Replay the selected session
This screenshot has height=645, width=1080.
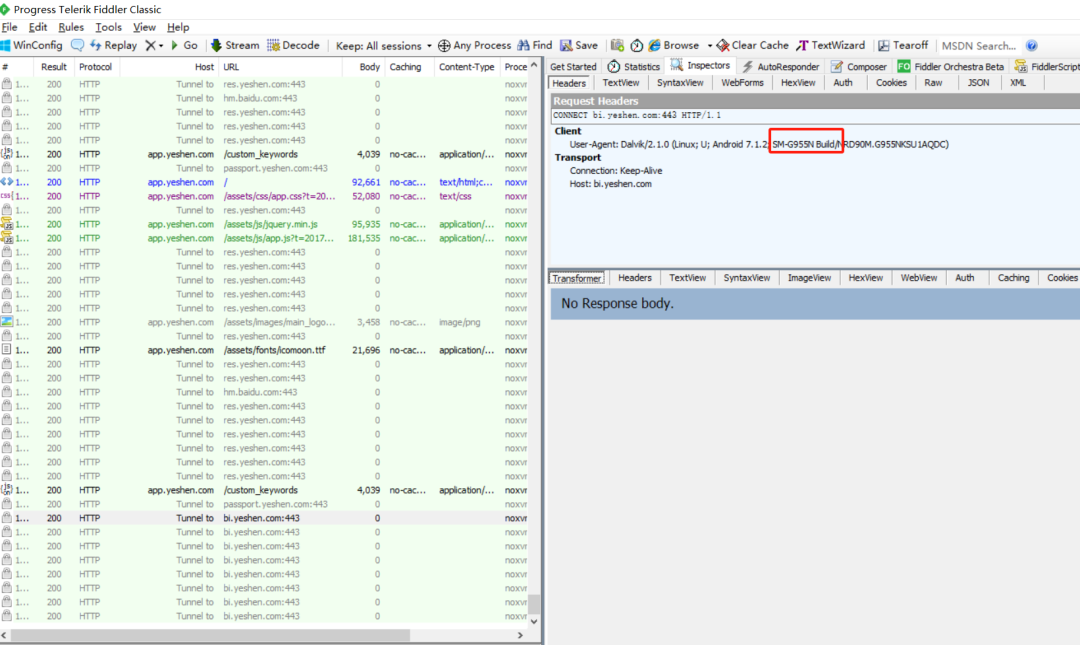point(114,45)
